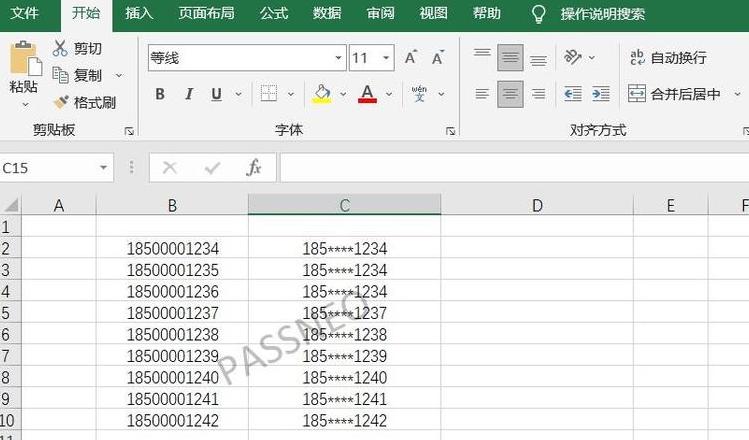The width and height of the screenshot is (749, 440).
Task: Click the insert function fx icon
Action: tap(254, 168)
